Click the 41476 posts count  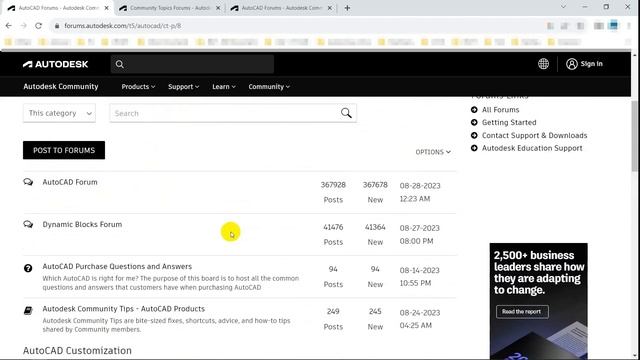(x=333, y=227)
